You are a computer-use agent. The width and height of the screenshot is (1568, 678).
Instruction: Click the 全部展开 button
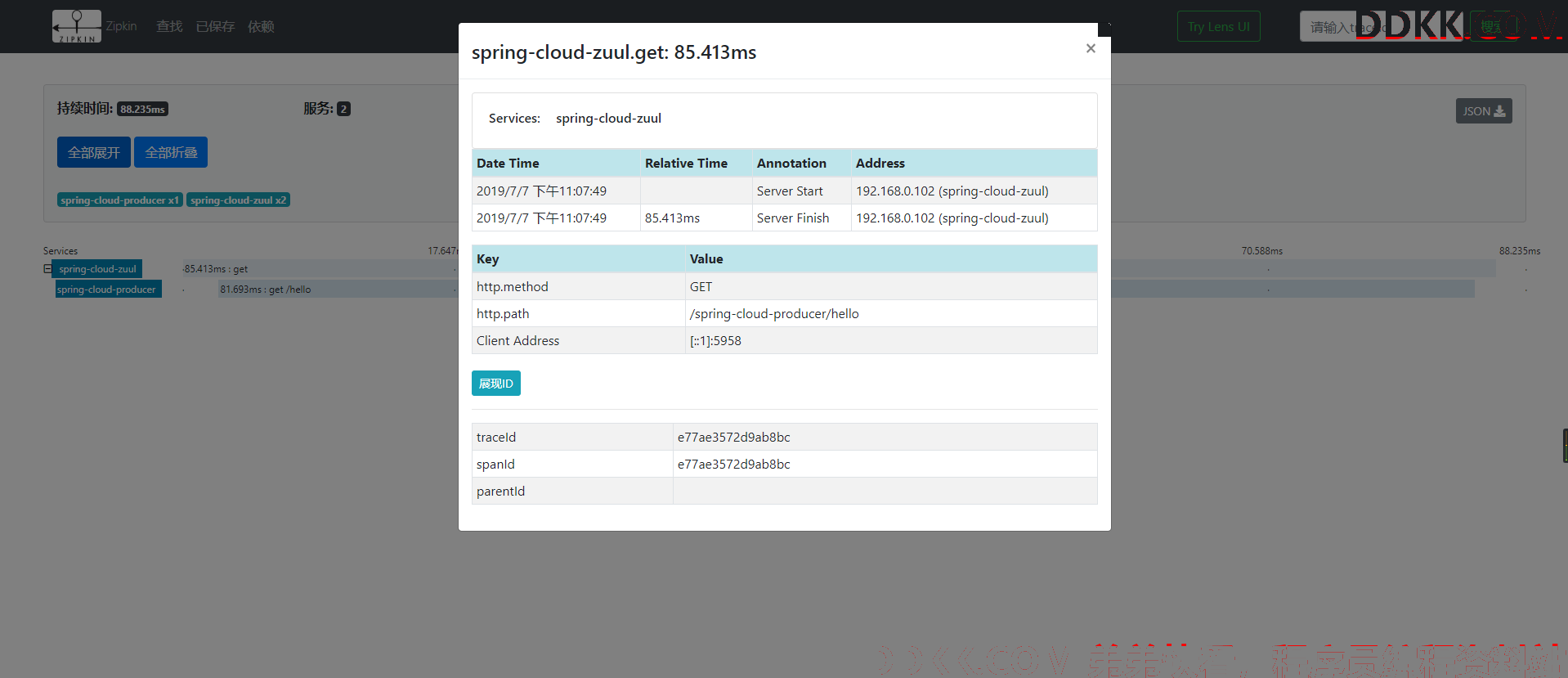94,152
